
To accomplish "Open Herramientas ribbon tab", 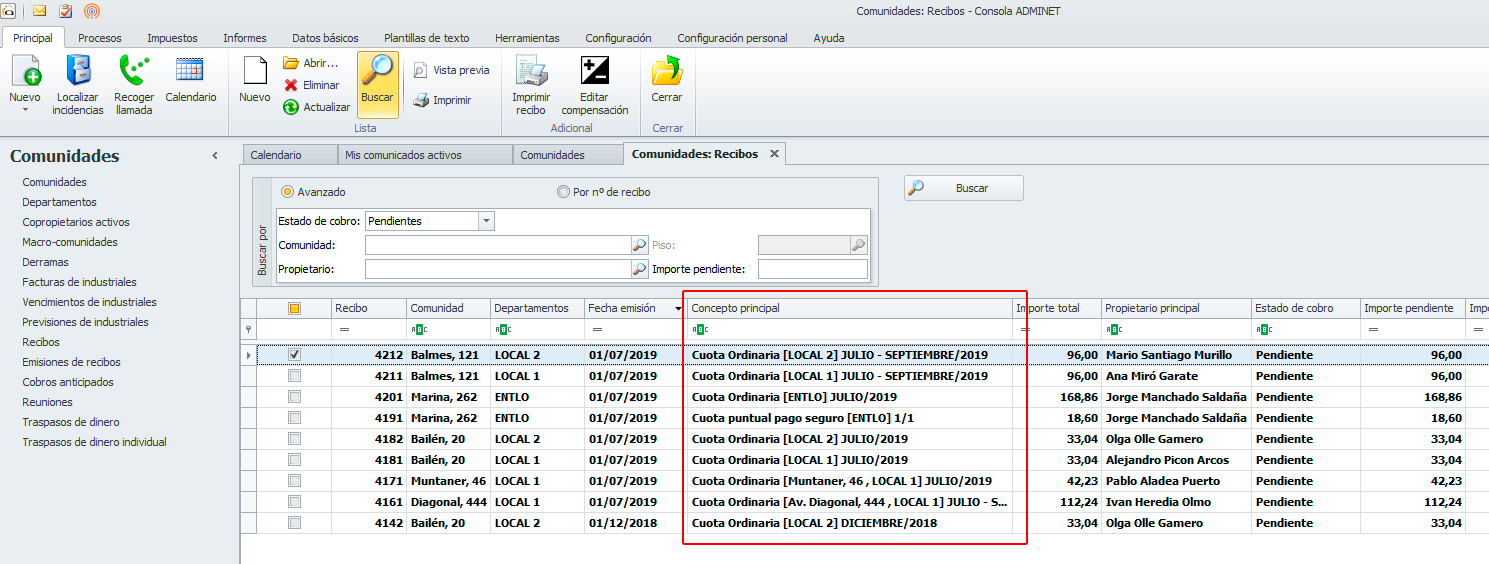I will click(527, 38).
